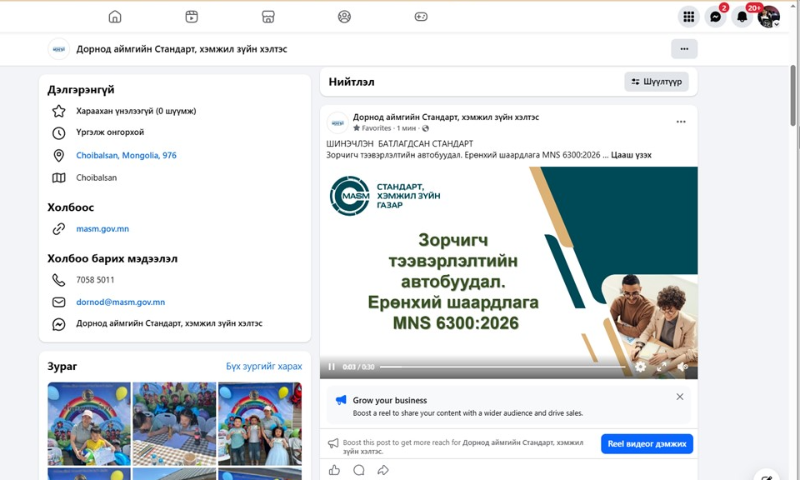Viewport: 800px width, 480px height.
Task: Seek along the video progress bar
Action: pos(503,367)
